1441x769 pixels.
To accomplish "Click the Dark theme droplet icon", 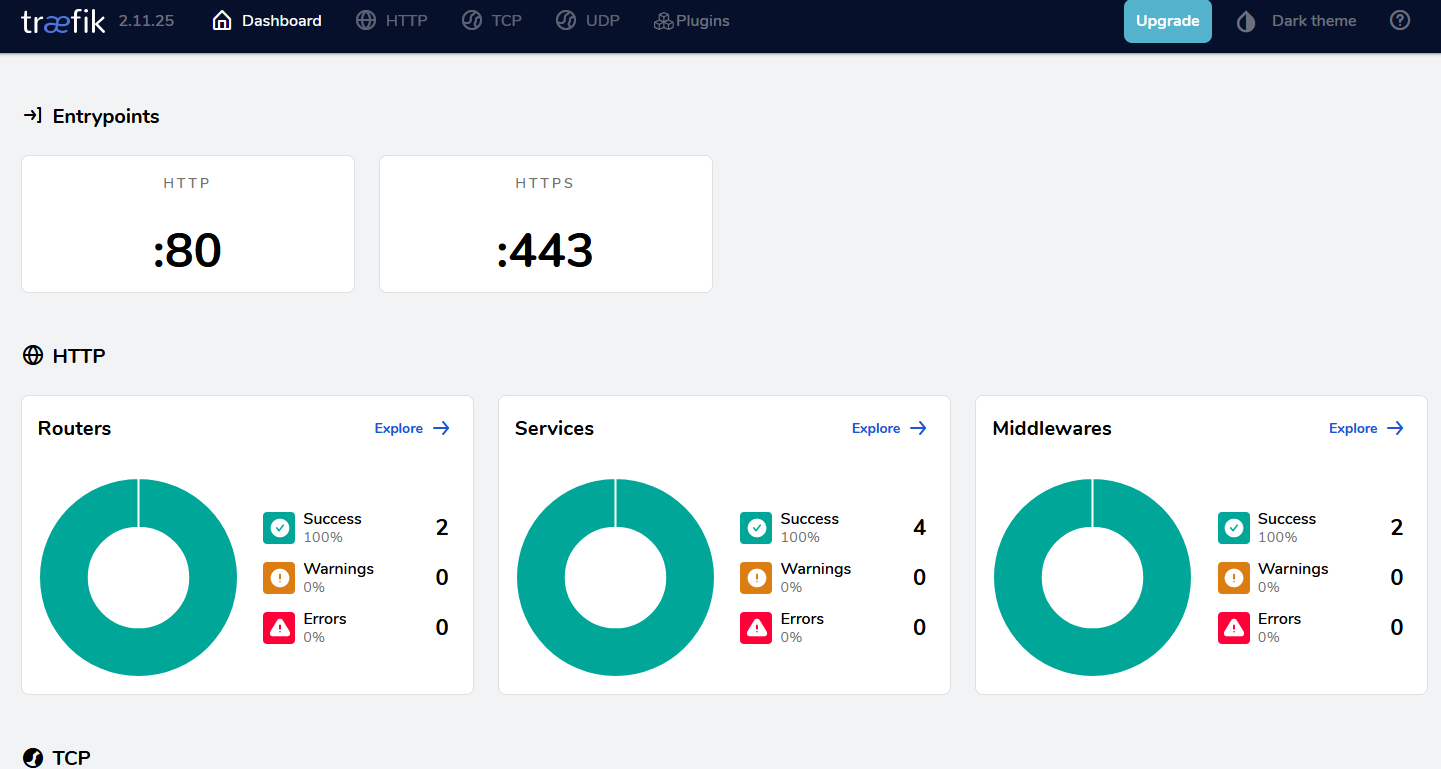I will [1246, 21].
